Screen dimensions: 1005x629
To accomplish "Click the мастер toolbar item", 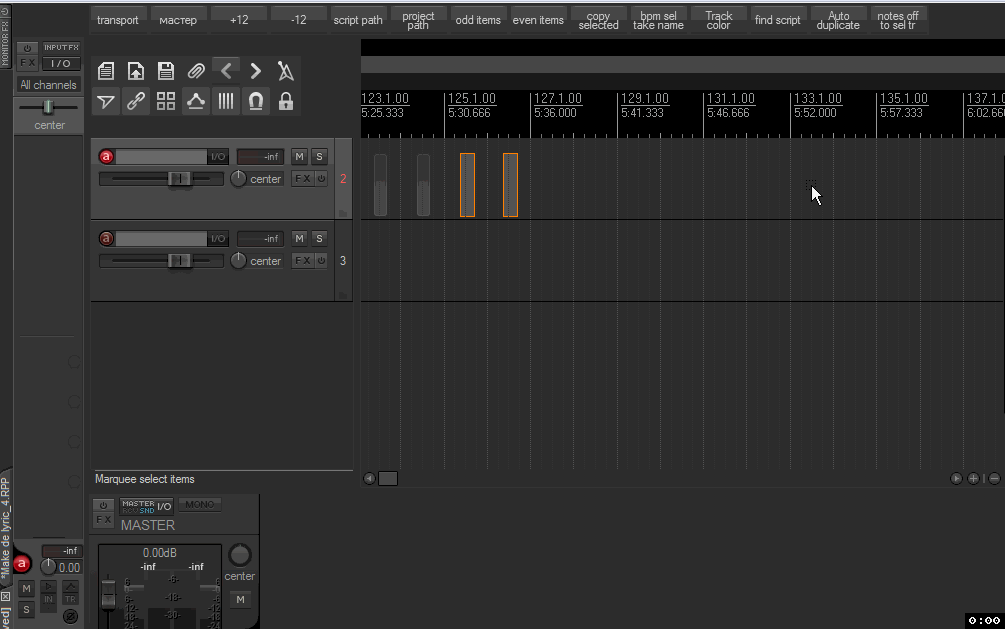I will click(178, 20).
